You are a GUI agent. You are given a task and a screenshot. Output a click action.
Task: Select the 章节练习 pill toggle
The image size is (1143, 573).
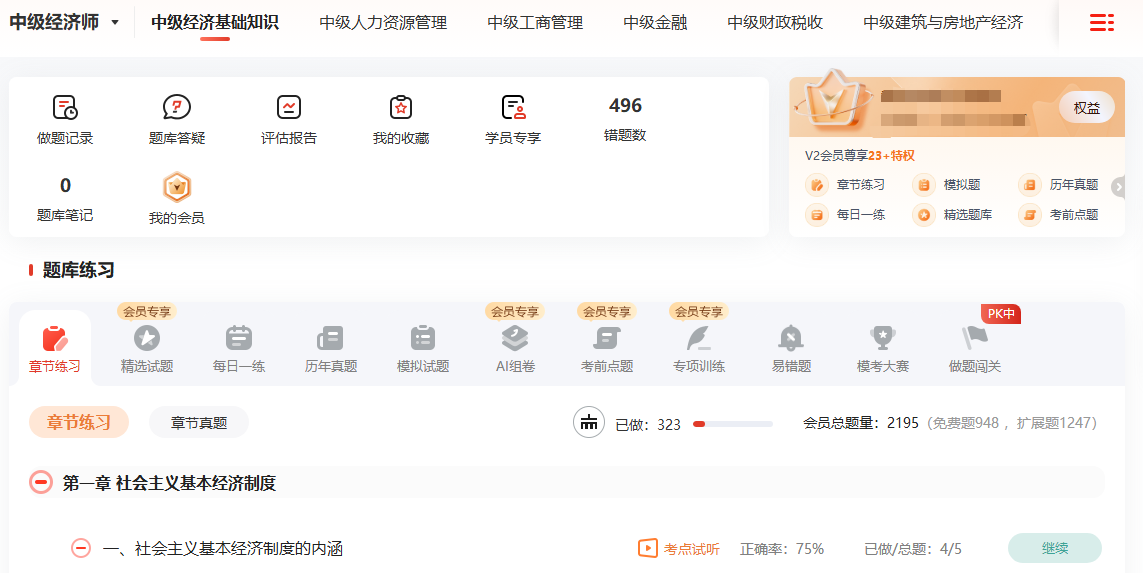79,423
